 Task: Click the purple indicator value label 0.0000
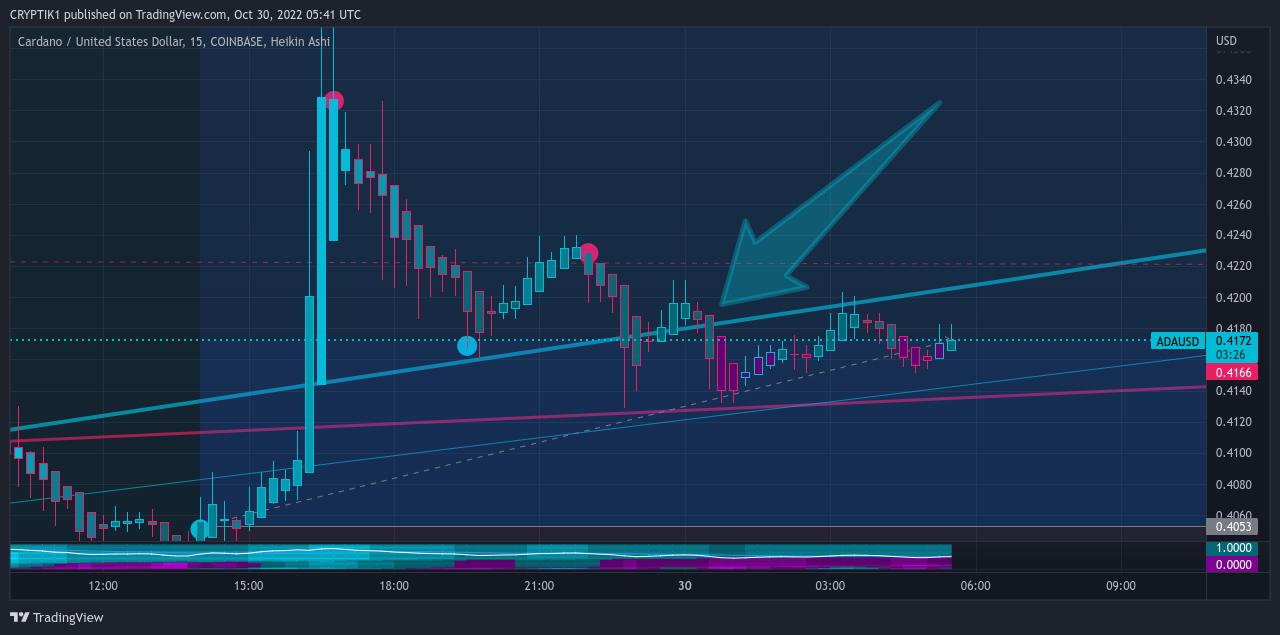point(1231,565)
